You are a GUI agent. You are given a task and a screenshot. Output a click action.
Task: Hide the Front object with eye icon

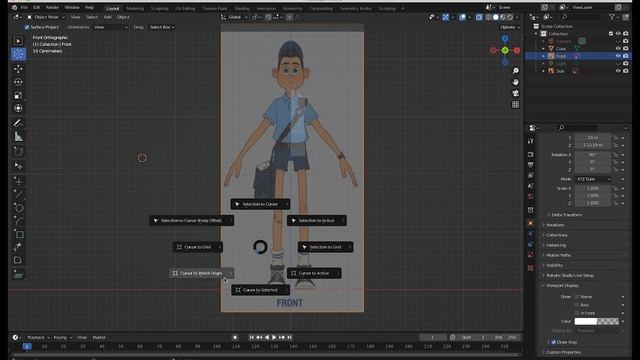[x=618, y=56]
